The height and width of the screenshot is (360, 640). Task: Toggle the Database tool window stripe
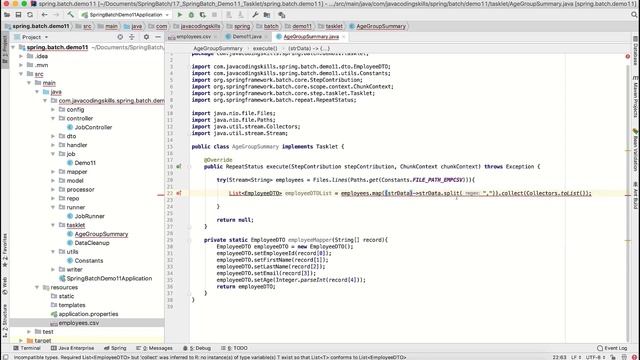pos(636,51)
